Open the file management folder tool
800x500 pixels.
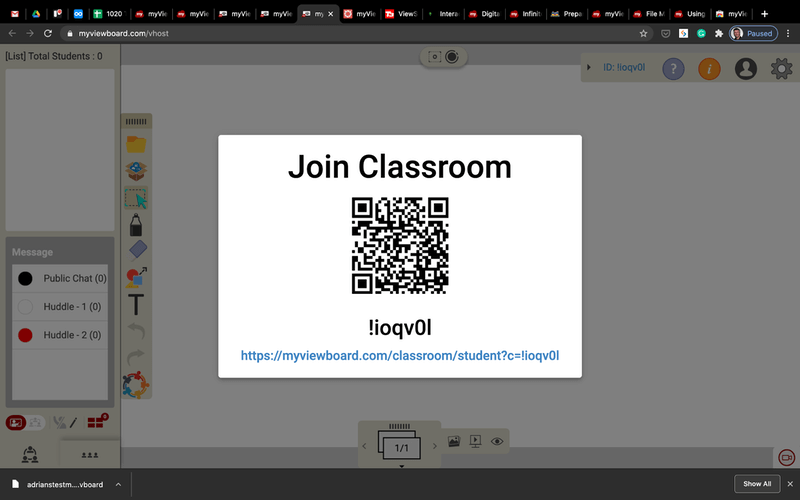tap(136, 144)
